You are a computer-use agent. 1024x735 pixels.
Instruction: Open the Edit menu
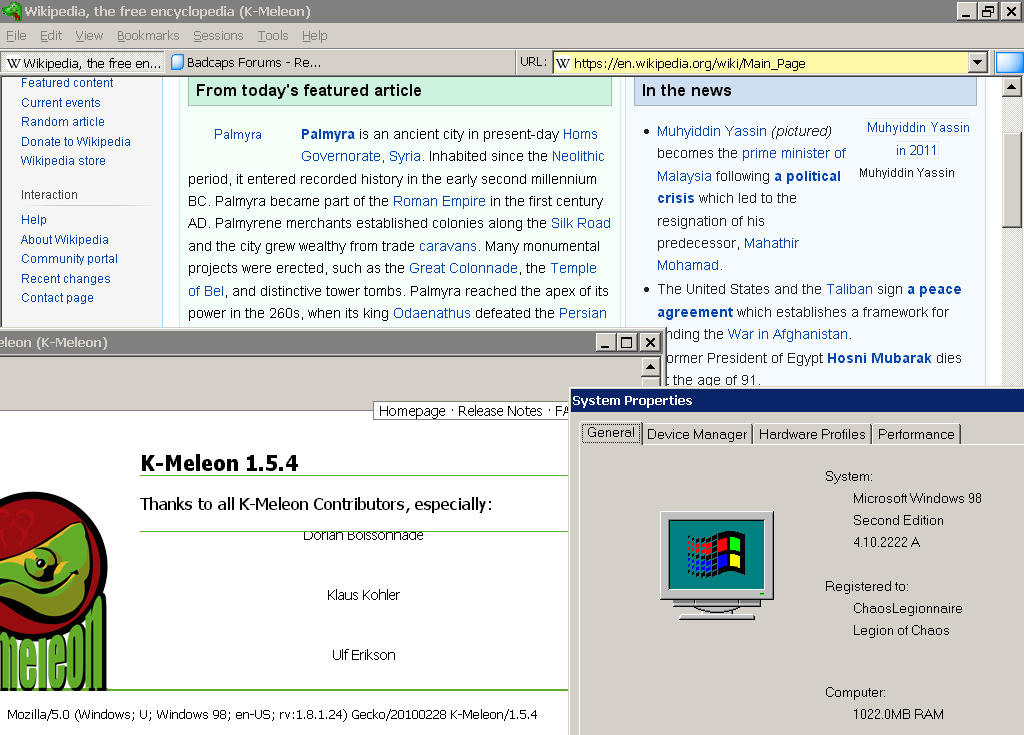(51, 35)
